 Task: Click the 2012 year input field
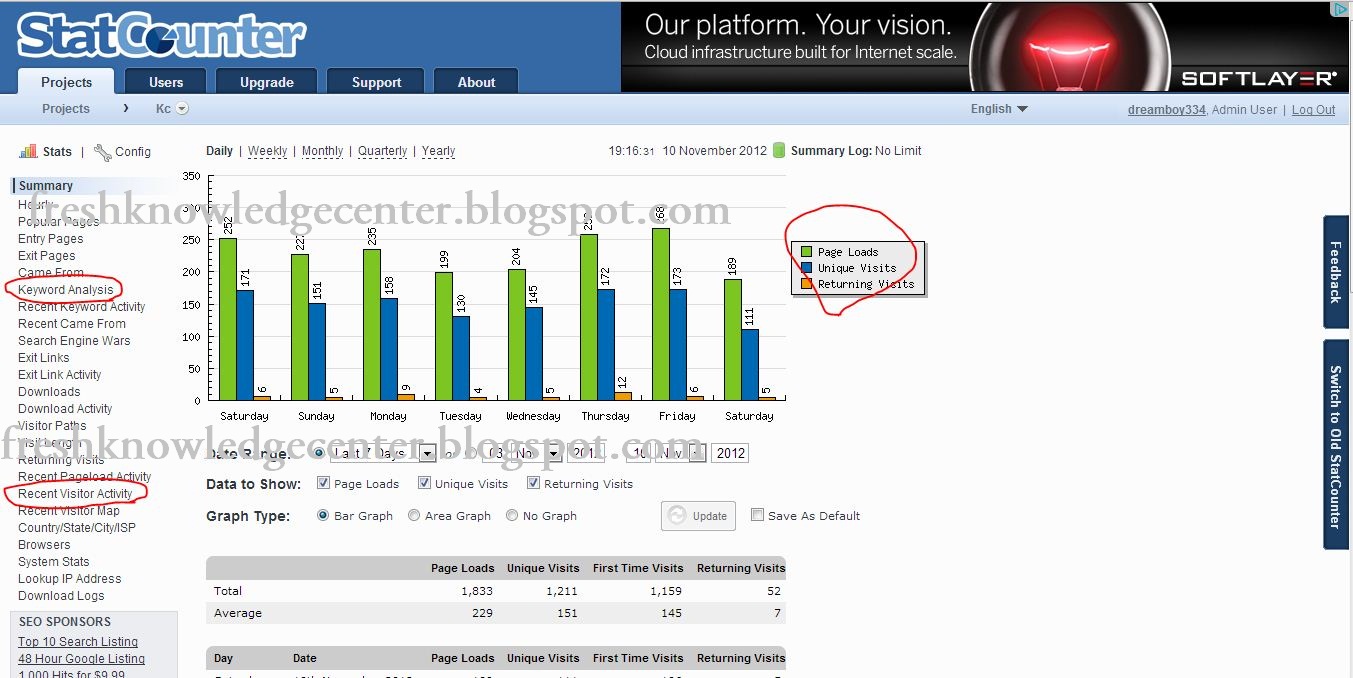click(x=729, y=452)
